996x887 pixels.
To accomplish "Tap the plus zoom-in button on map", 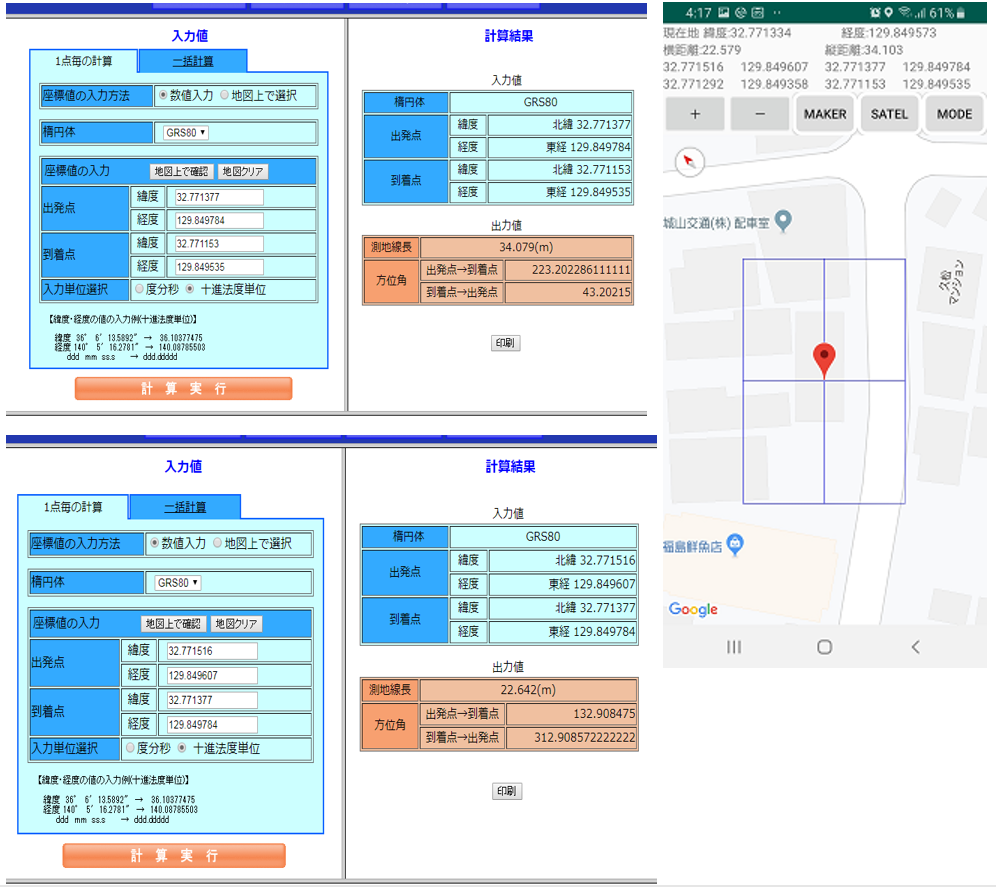I will pos(695,114).
